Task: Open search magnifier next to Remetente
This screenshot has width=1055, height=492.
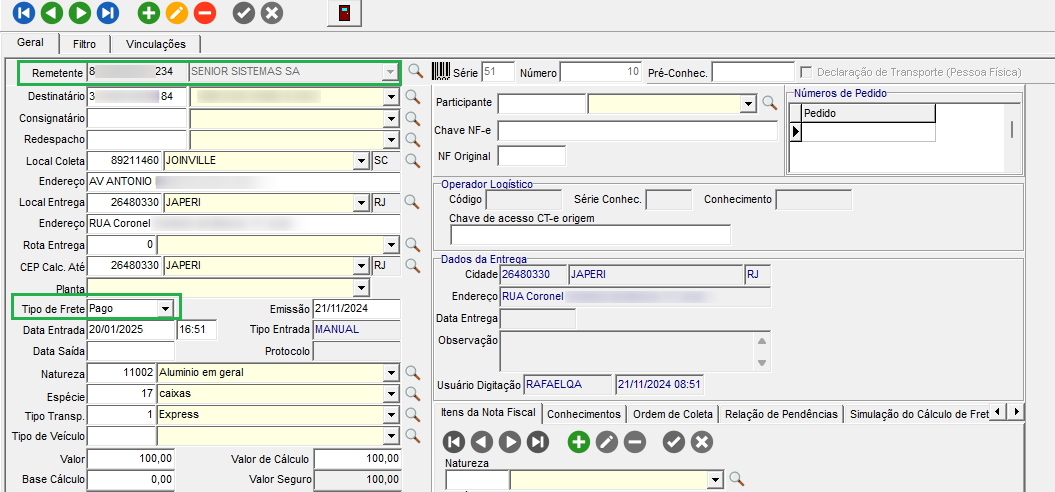Action: [x=415, y=72]
